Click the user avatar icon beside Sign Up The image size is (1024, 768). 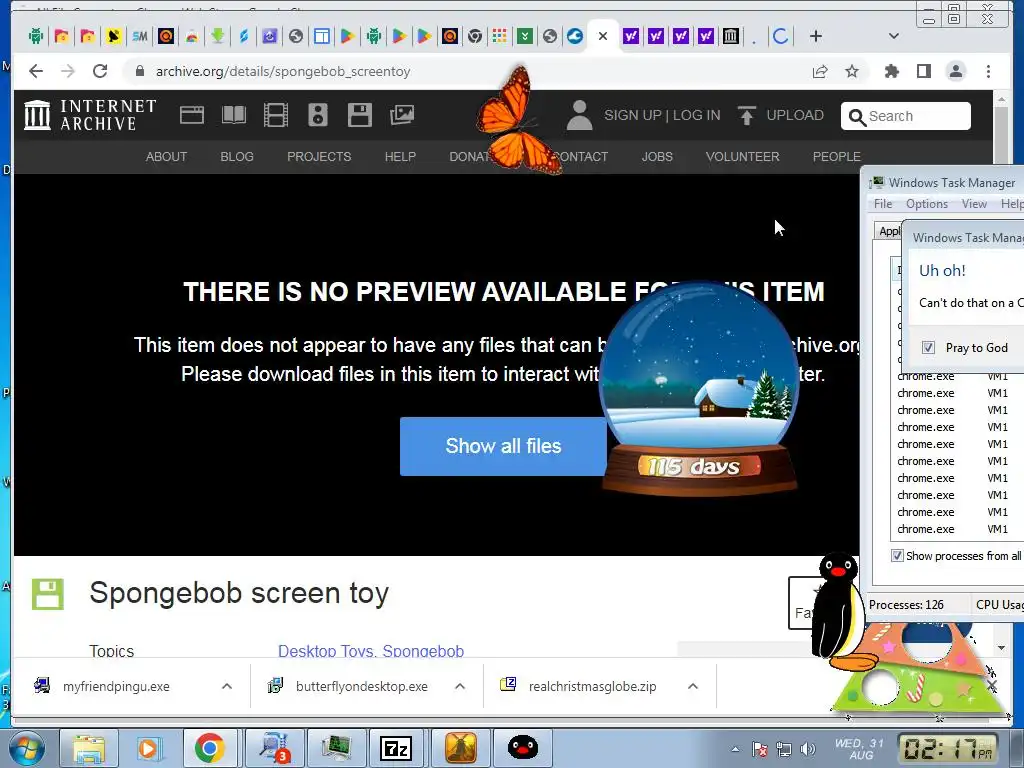click(x=579, y=115)
